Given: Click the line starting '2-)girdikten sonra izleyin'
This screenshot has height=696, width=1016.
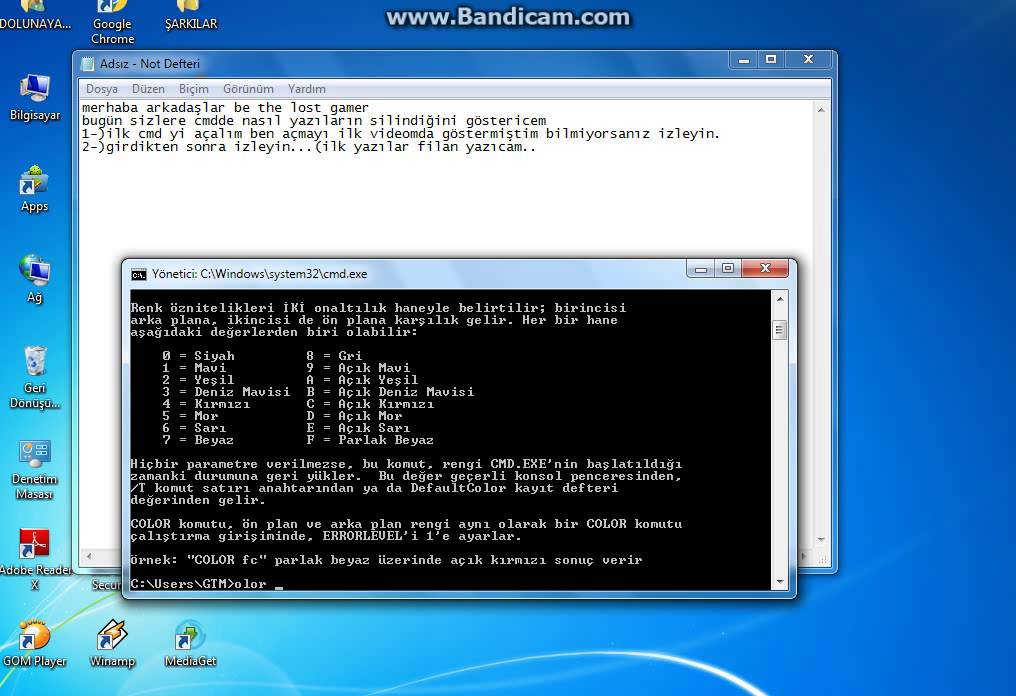Looking at the screenshot, I should 308,146.
